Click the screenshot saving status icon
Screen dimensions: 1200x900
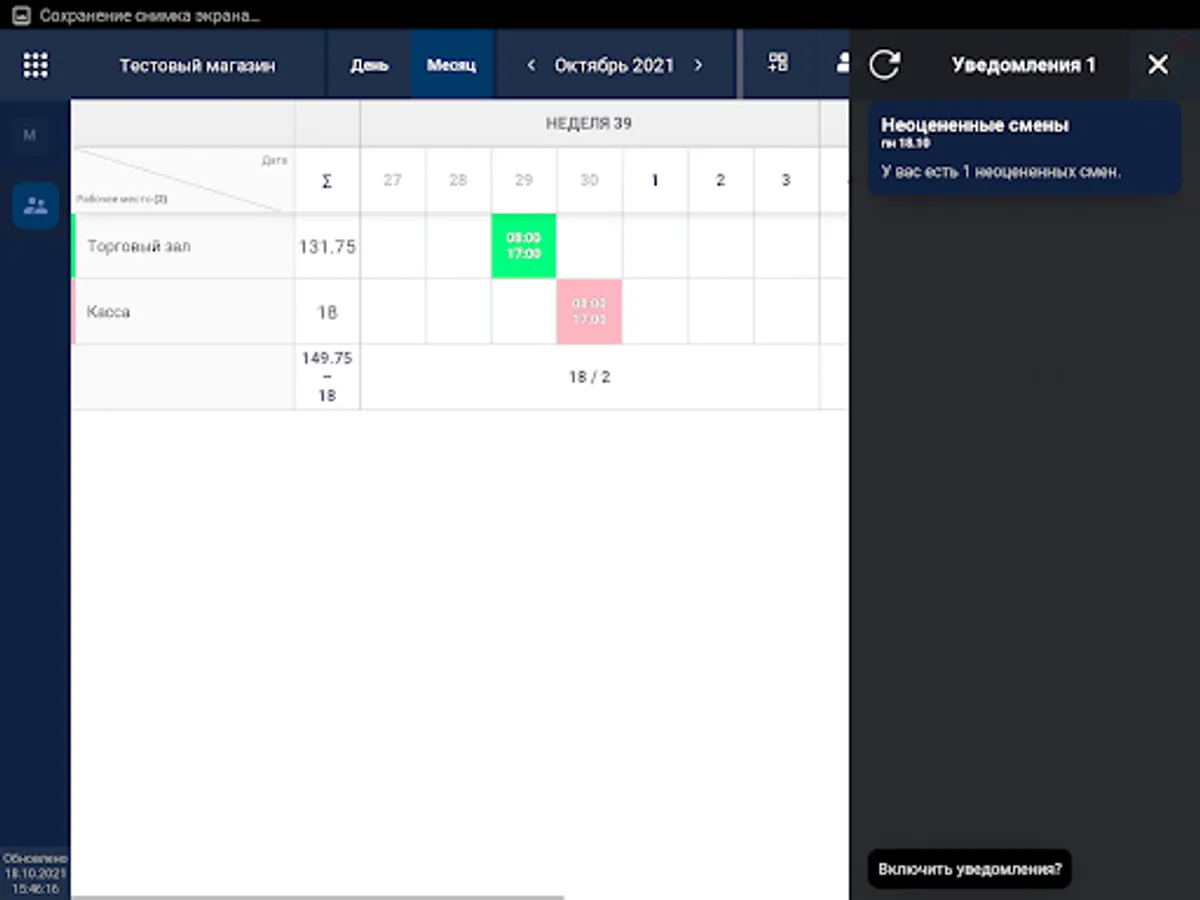click(21, 16)
